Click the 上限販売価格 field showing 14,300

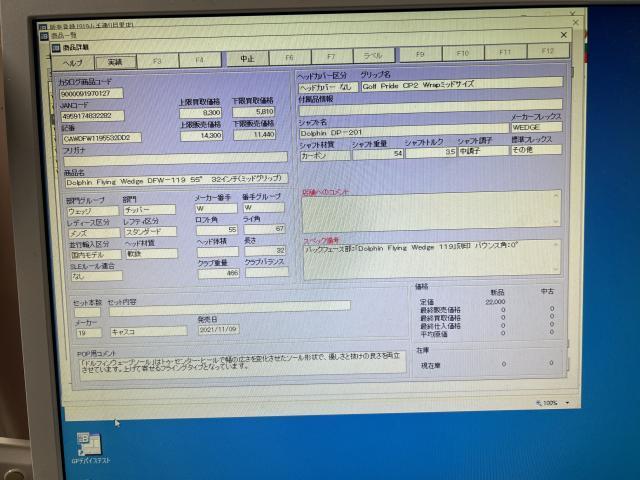point(202,135)
